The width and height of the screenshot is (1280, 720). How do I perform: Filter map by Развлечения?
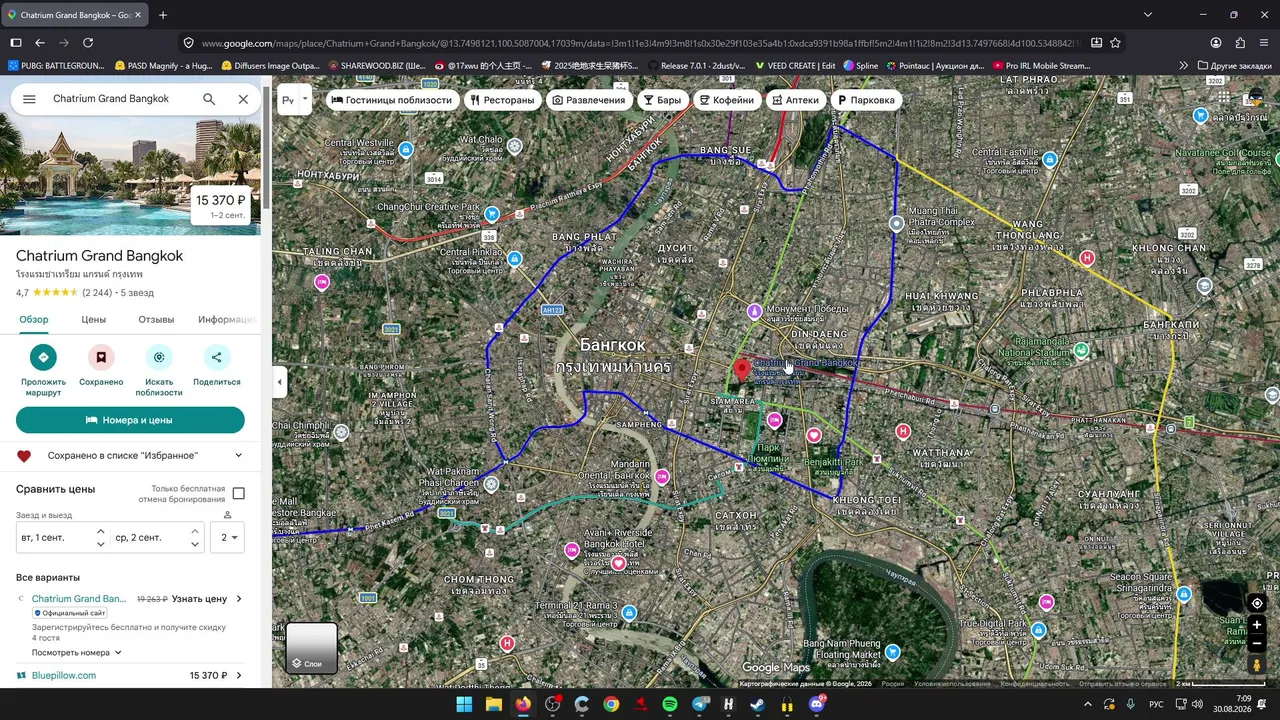(x=589, y=100)
